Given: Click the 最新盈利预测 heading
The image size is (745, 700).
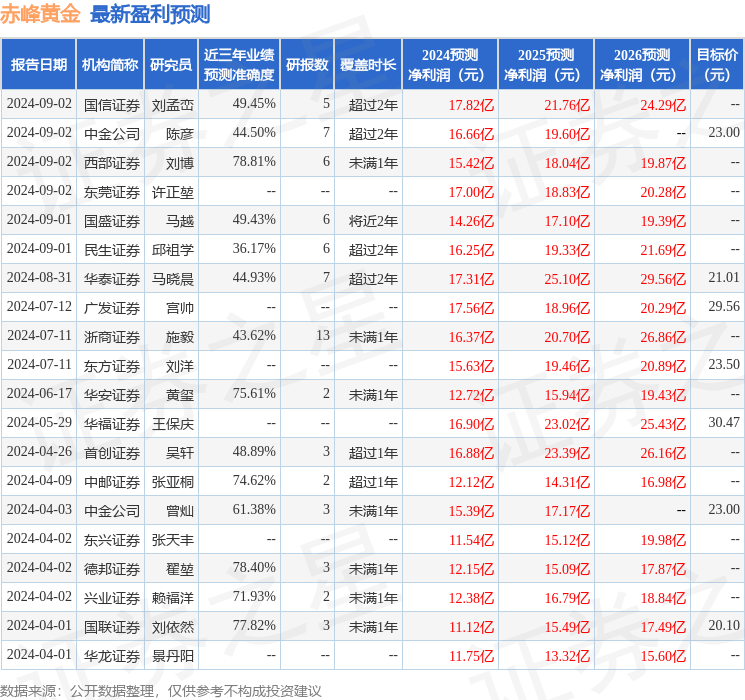Looking at the screenshot, I should (150, 14).
